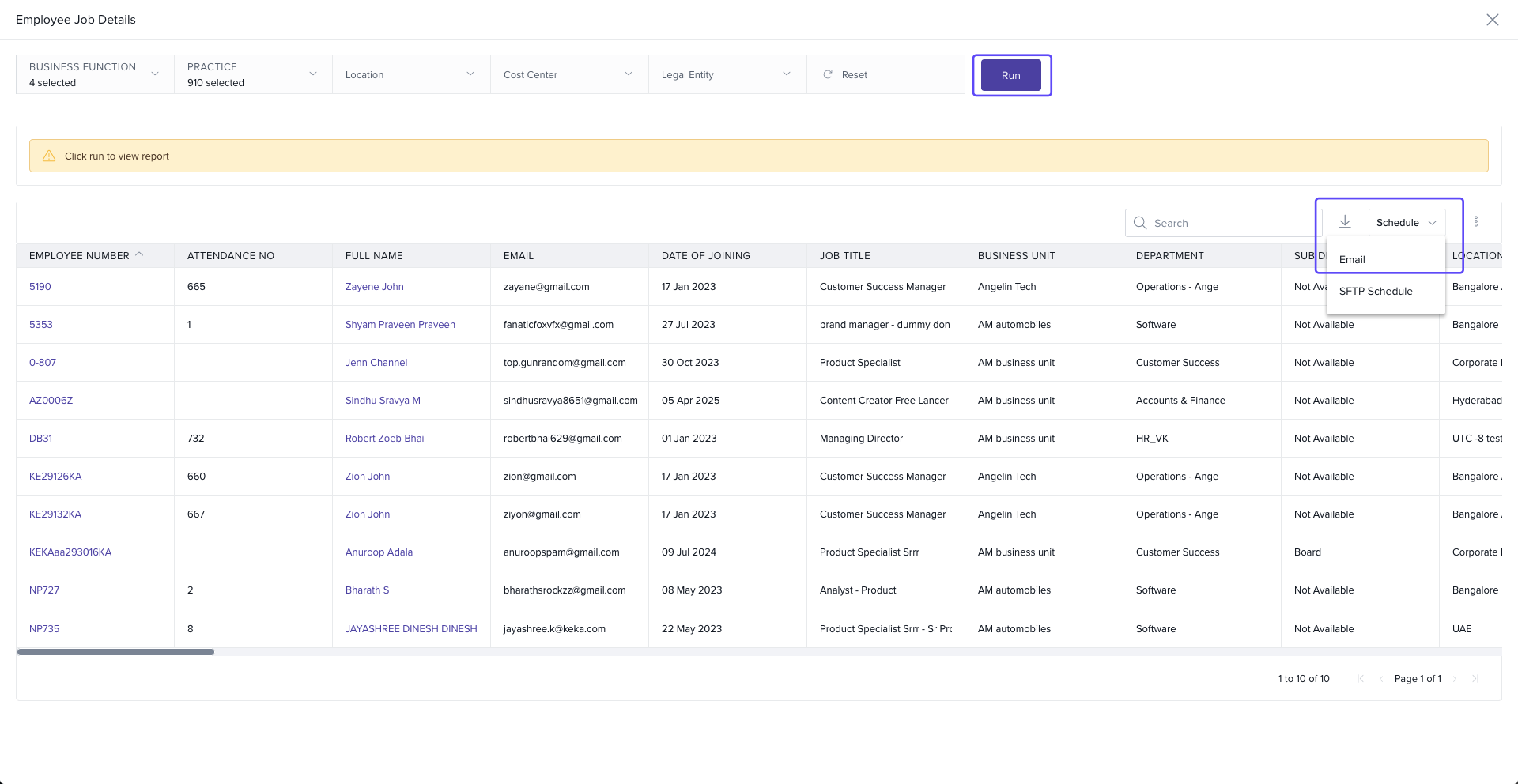Close the Employee Job Details dialog
This screenshot has width=1518, height=784.
pyautogui.click(x=1492, y=20)
